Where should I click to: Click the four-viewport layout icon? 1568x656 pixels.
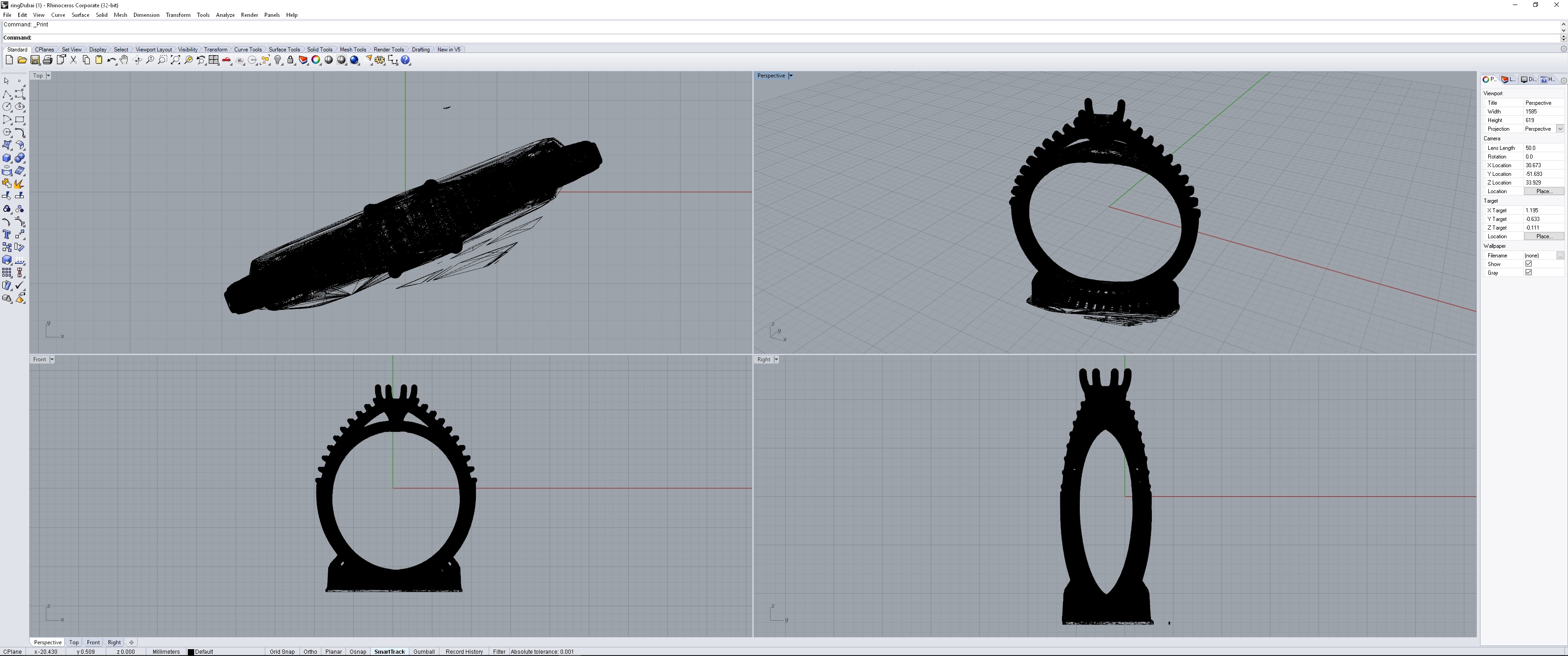click(214, 60)
